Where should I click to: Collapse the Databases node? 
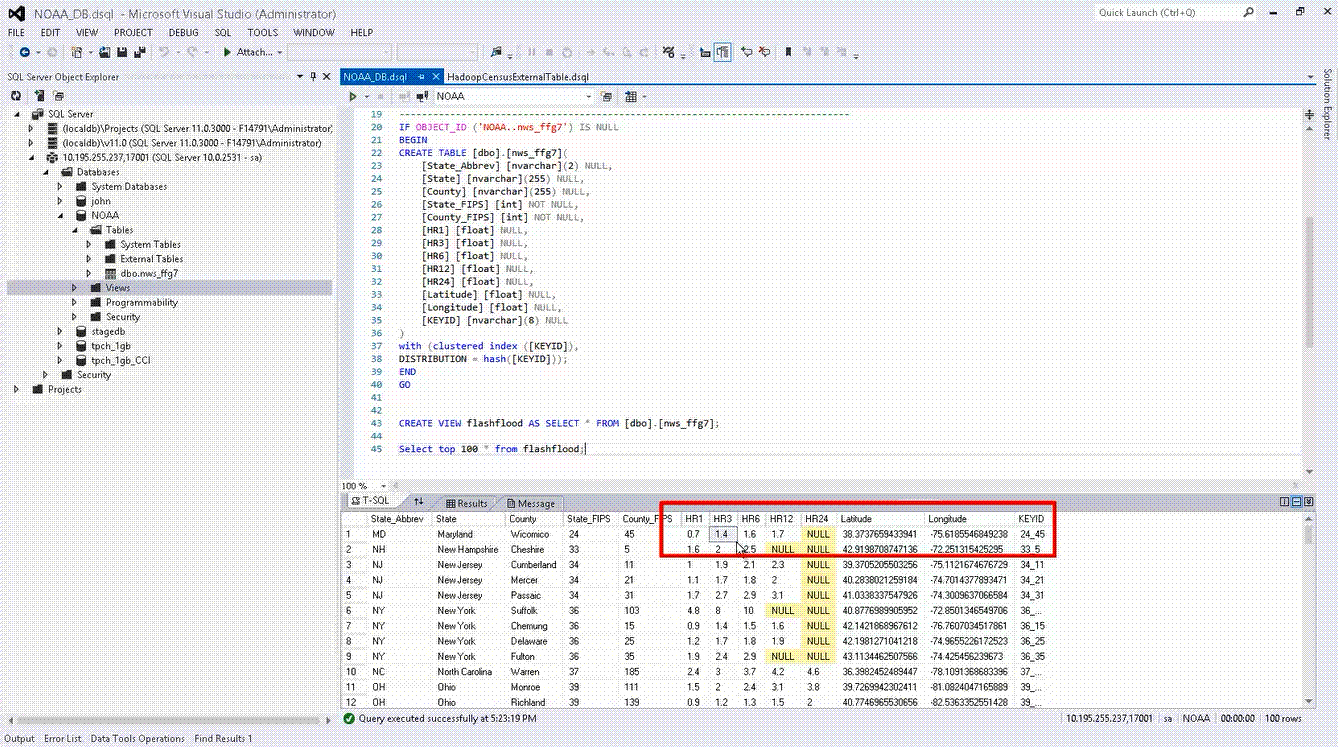45,172
